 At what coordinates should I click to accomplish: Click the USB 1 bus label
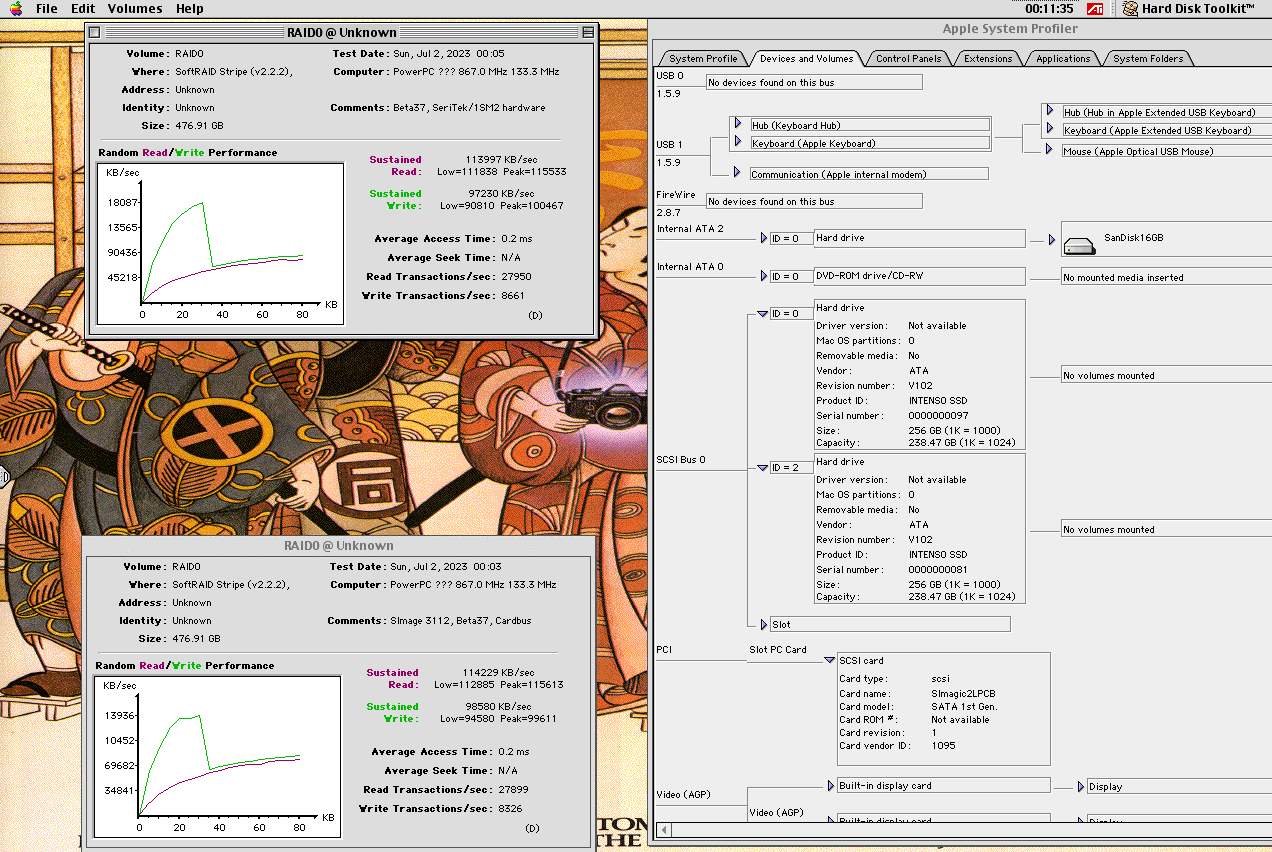[x=669, y=144]
